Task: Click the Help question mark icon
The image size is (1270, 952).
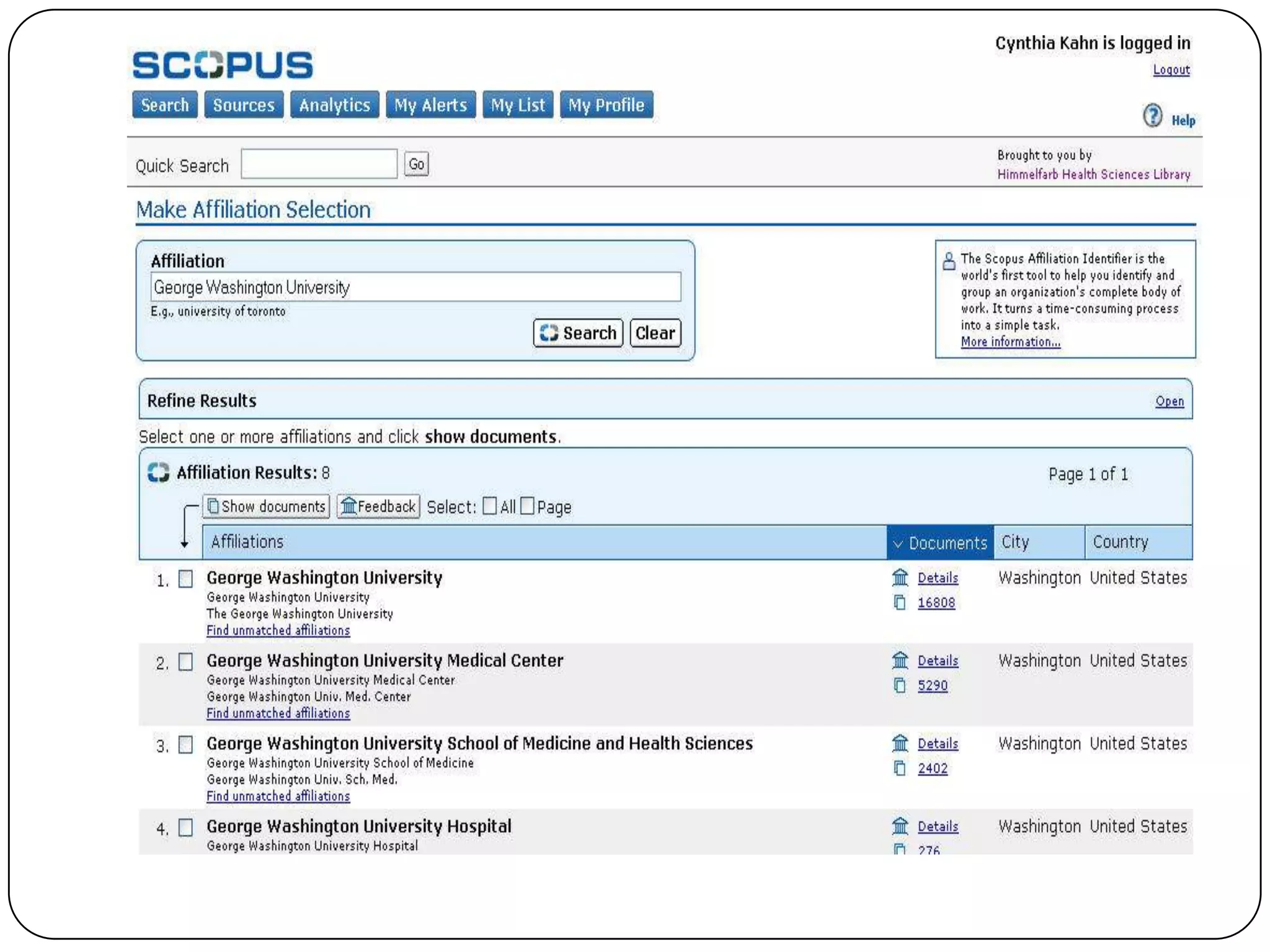Action: tap(1152, 116)
